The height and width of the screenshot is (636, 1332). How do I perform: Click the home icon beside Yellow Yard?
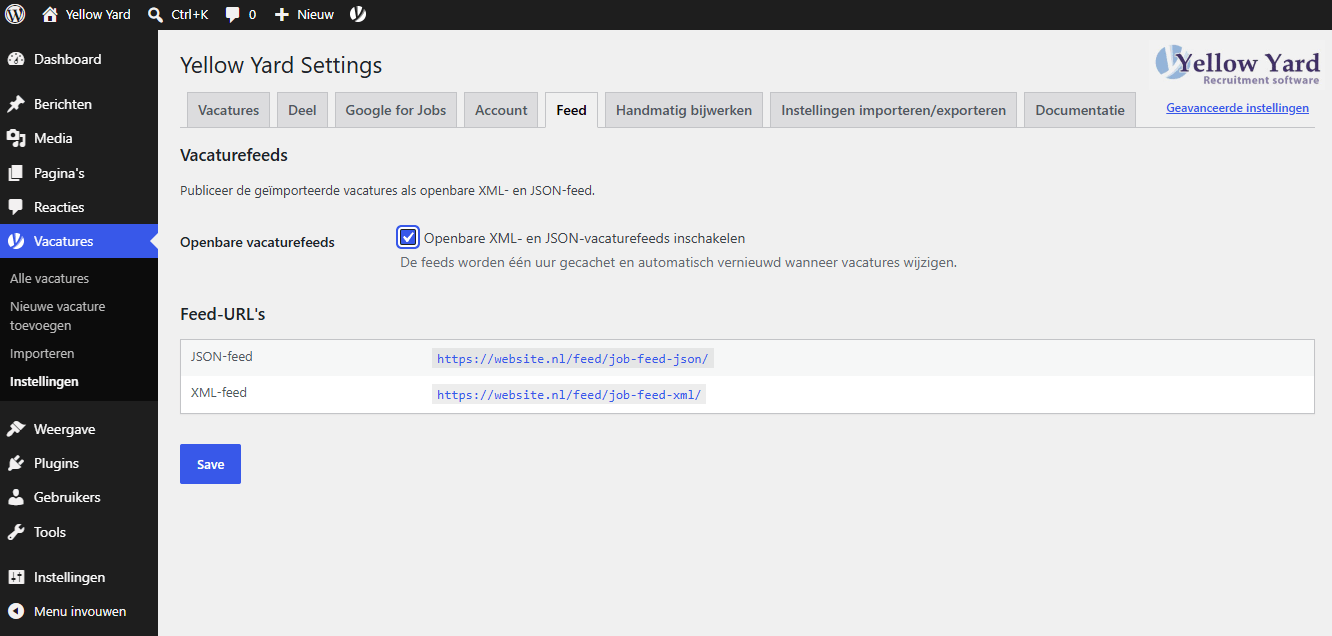click(50, 14)
